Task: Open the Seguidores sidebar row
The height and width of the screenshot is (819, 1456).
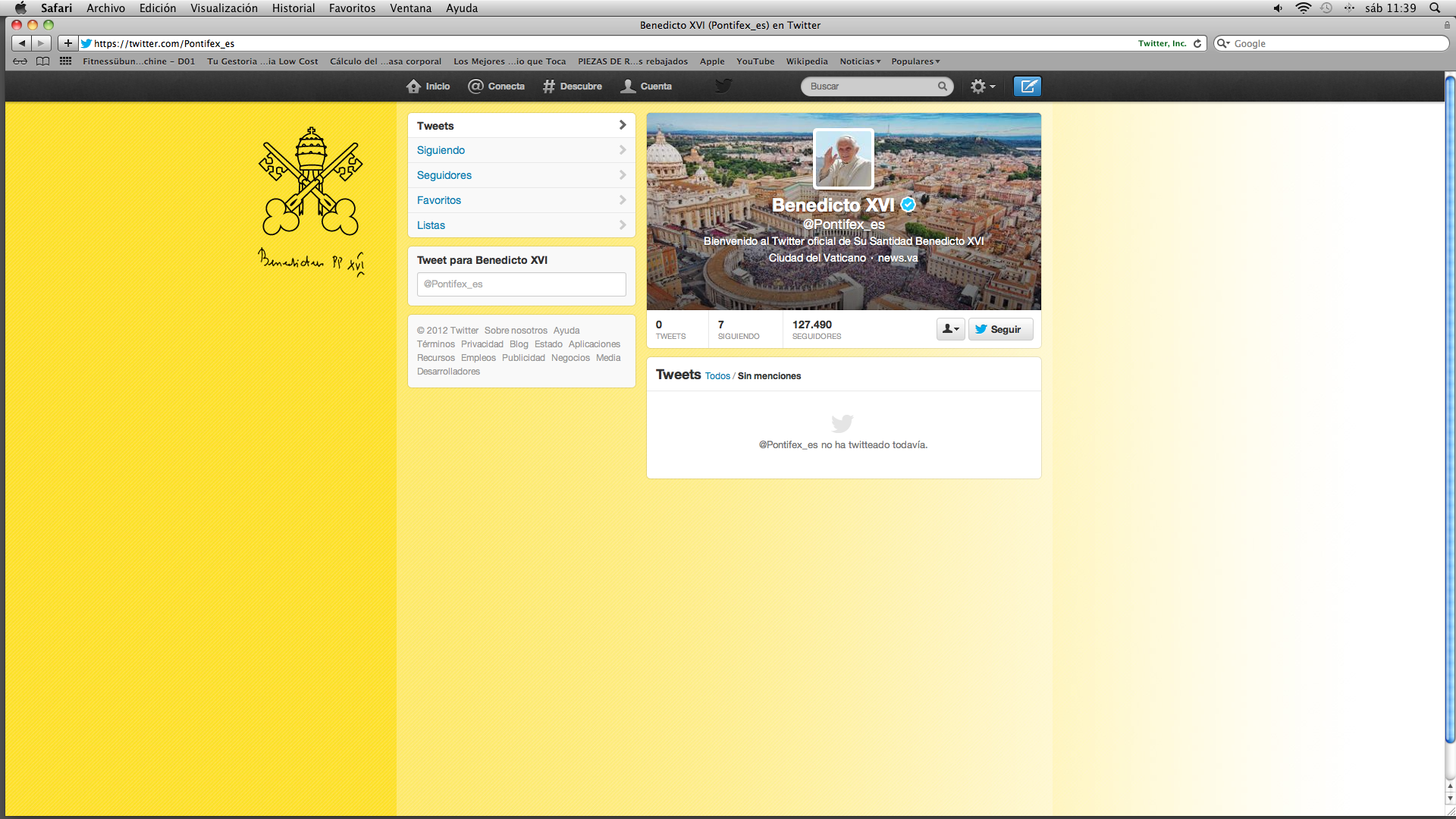Action: click(521, 175)
